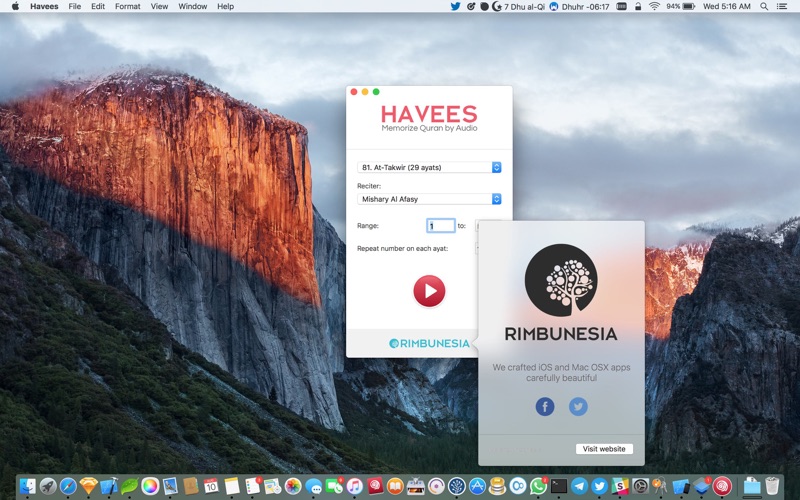Open iBooks from the dock
The width and height of the screenshot is (800, 500).
(x=395, y=486)
